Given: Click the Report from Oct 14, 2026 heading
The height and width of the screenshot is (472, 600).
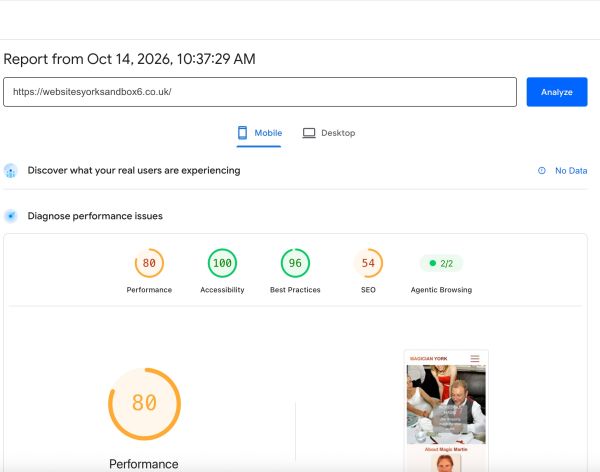Looking at the screenshot, I should (129, 59).
